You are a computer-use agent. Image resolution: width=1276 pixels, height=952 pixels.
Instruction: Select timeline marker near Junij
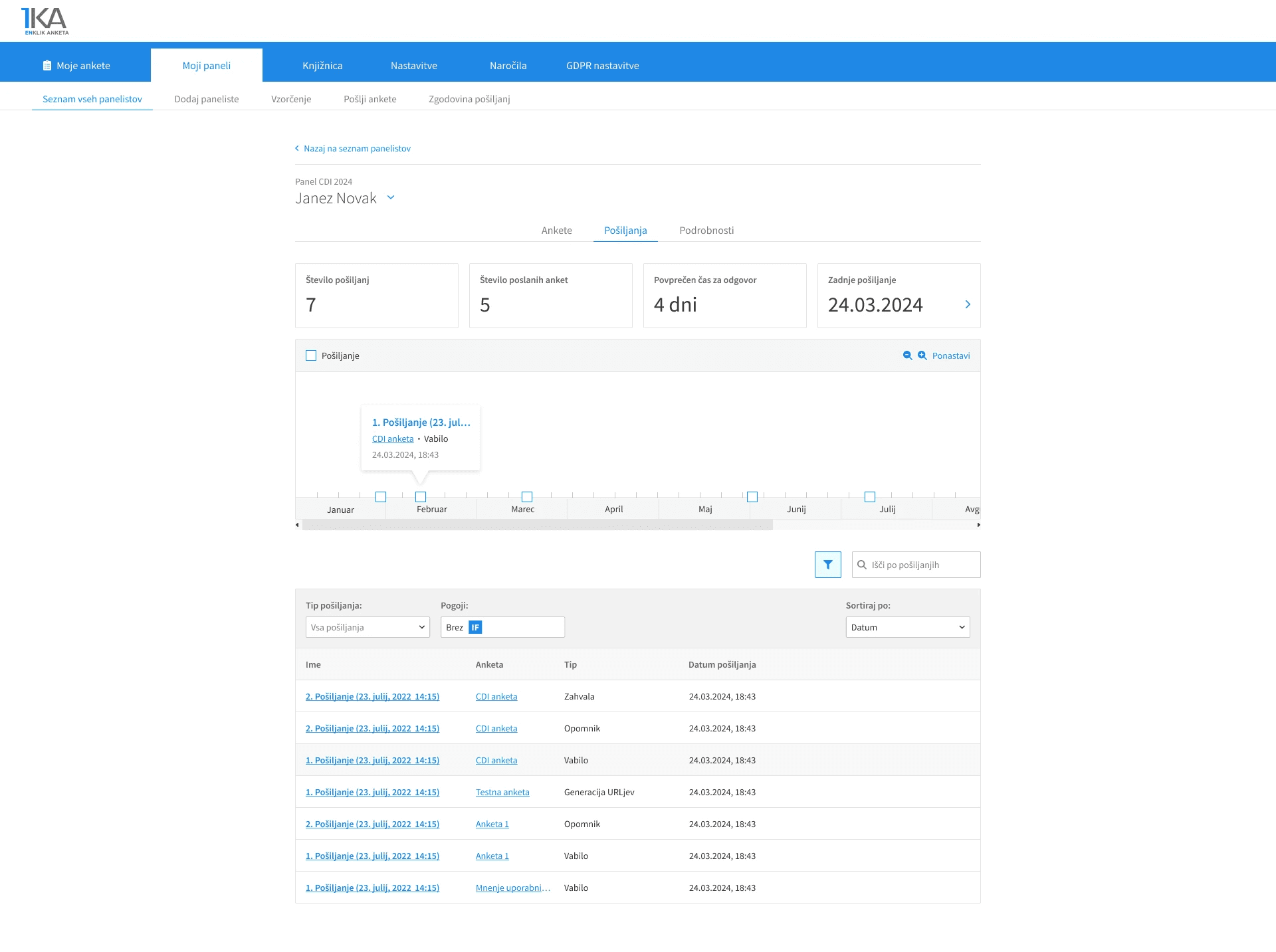(752, 497)
